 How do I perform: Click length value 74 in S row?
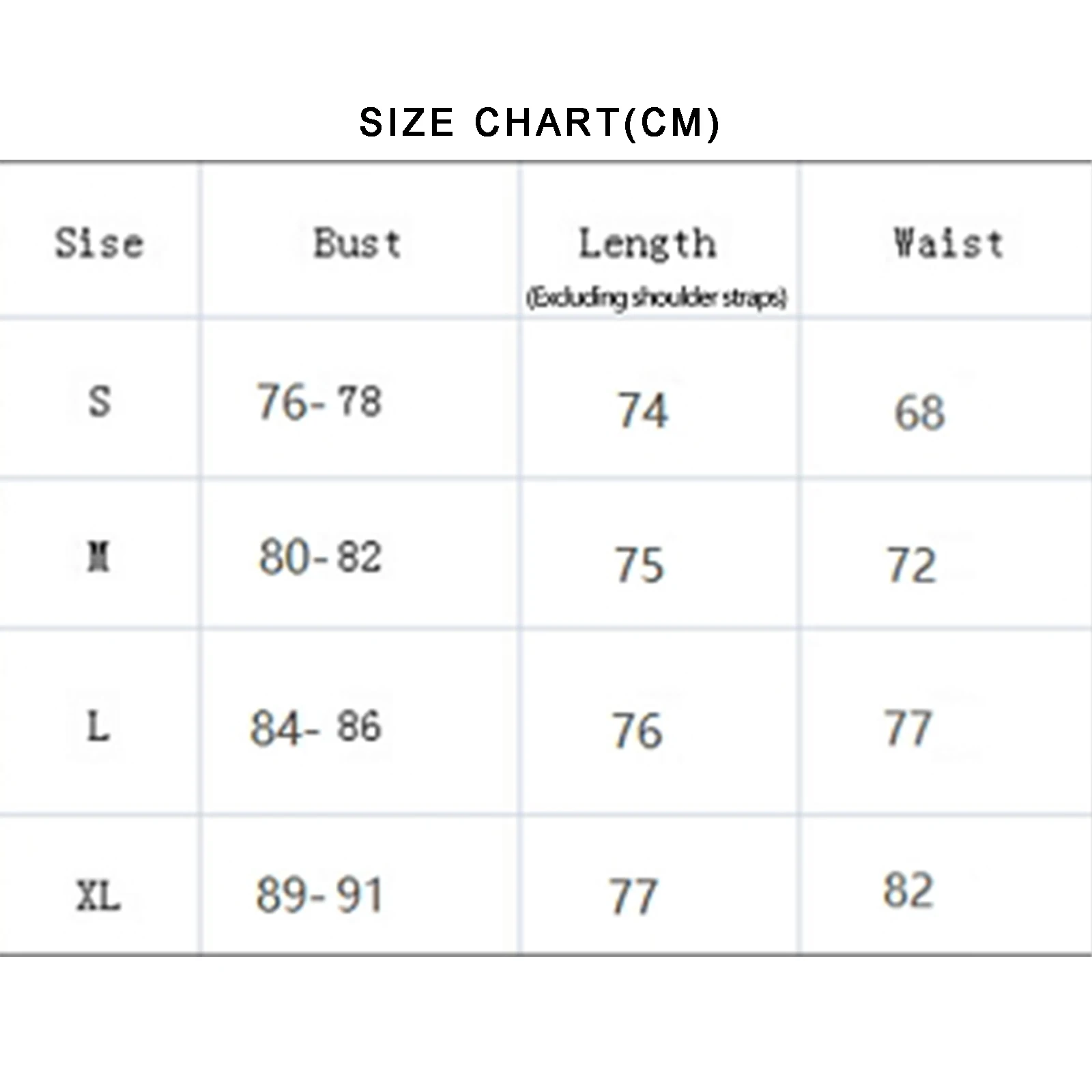pos(642,411)
